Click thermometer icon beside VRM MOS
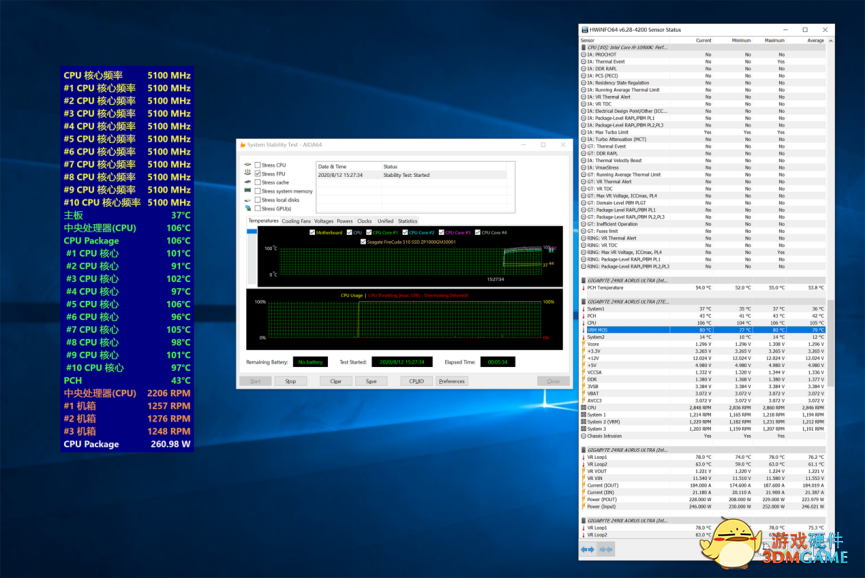 584,330
